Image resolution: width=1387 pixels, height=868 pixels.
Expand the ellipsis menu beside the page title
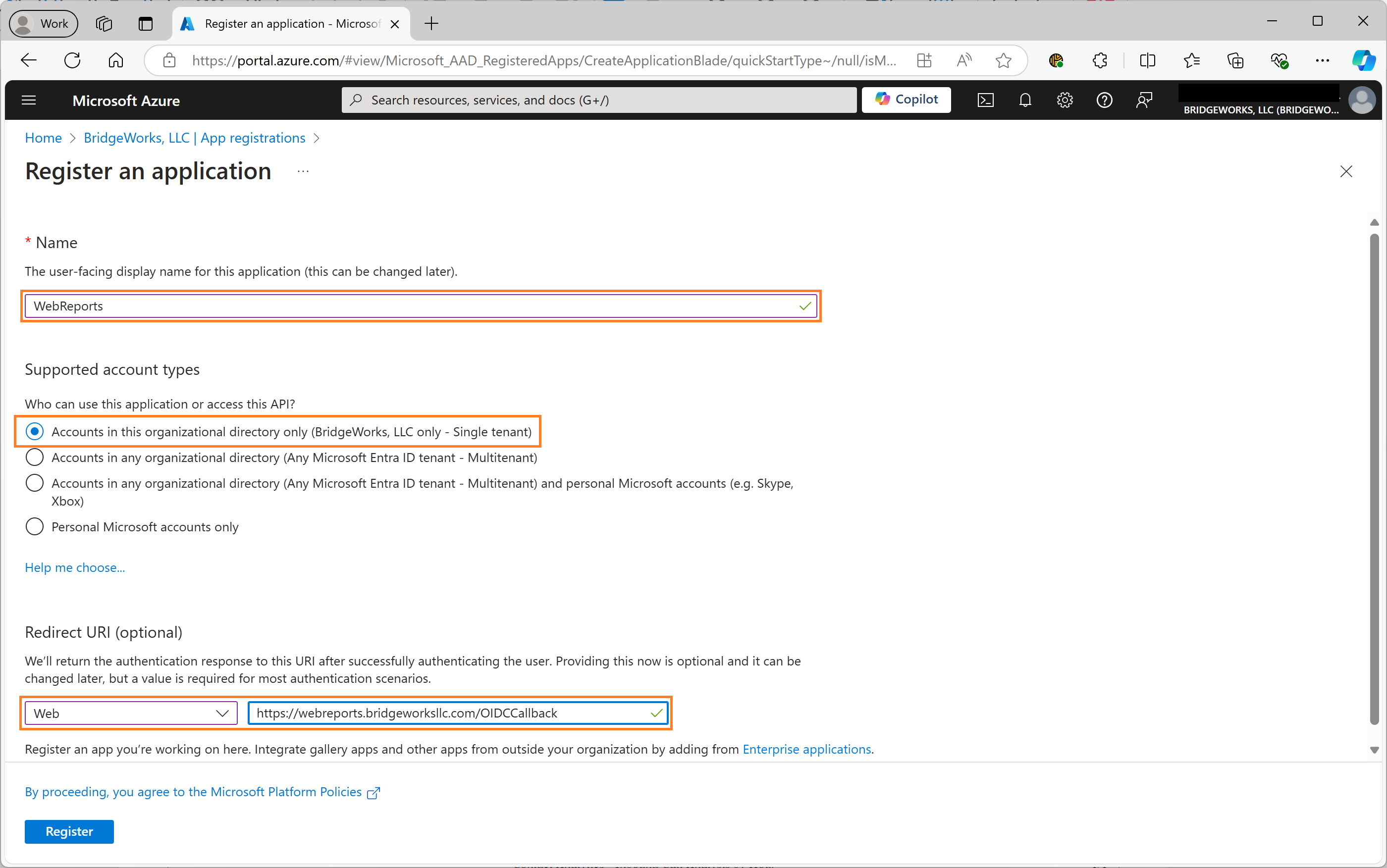pos(303,171)
